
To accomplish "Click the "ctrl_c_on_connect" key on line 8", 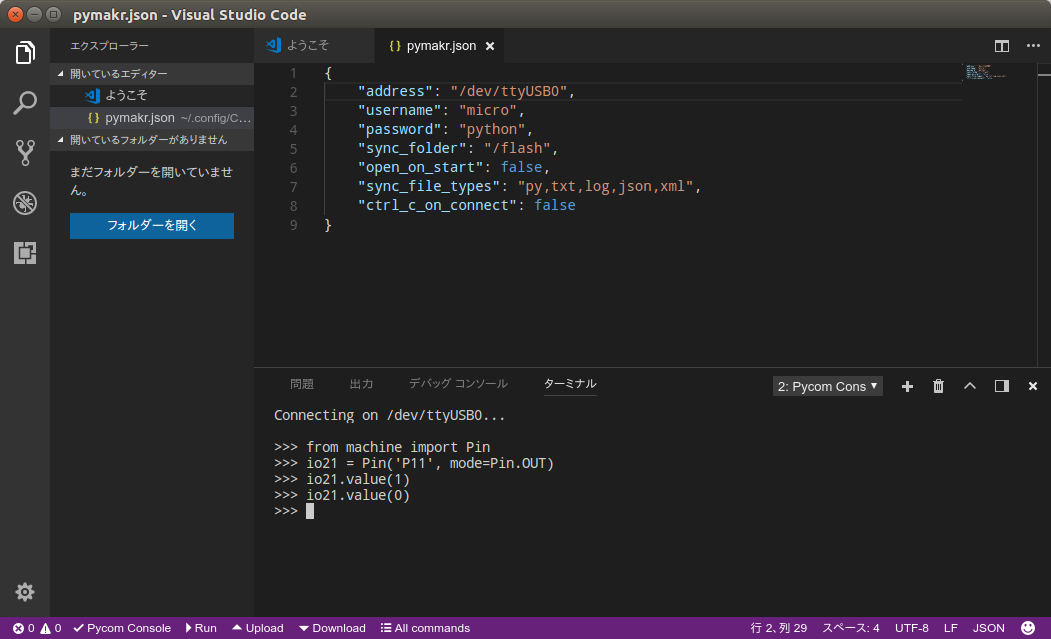I will [437, 205].
